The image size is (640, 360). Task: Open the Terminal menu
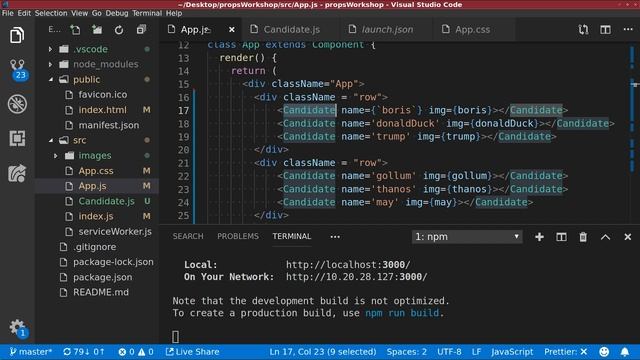[147, 13]
